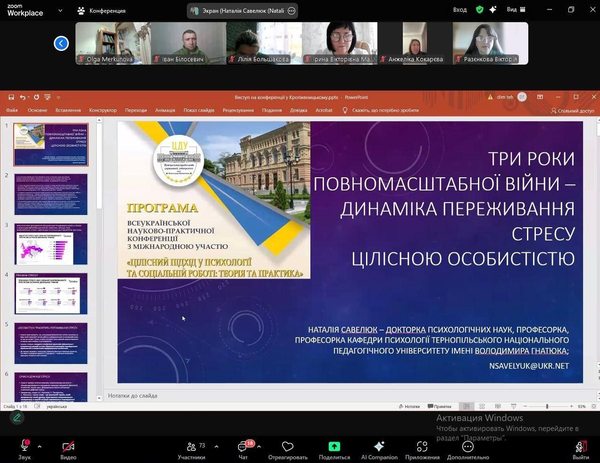Click the green Поделиться share screen icon
Screen dimensions: 600x463
coord(334,445)
